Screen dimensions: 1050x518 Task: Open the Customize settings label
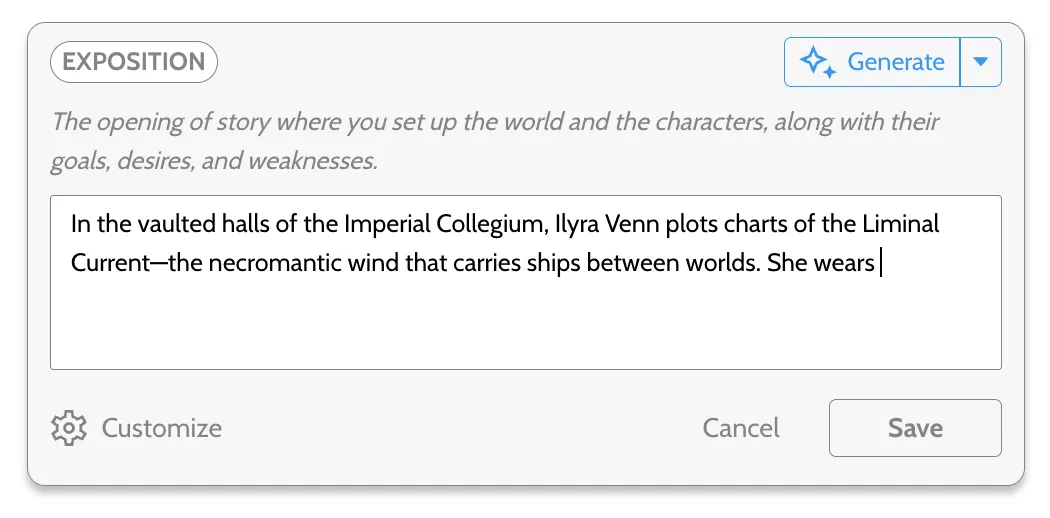[x=162, y=428]
